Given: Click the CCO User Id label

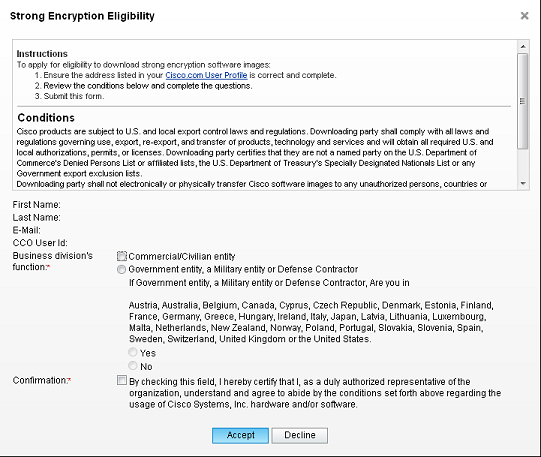Looking at the screenshot, I should click(x=40, y=243).
